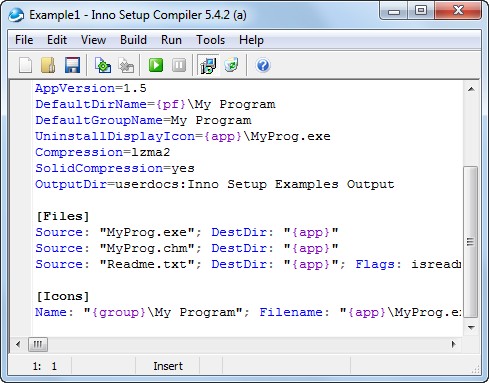The width and height of the screenshot is (489, 383).
Task: Open the View menu
Action: pos(93,40)
